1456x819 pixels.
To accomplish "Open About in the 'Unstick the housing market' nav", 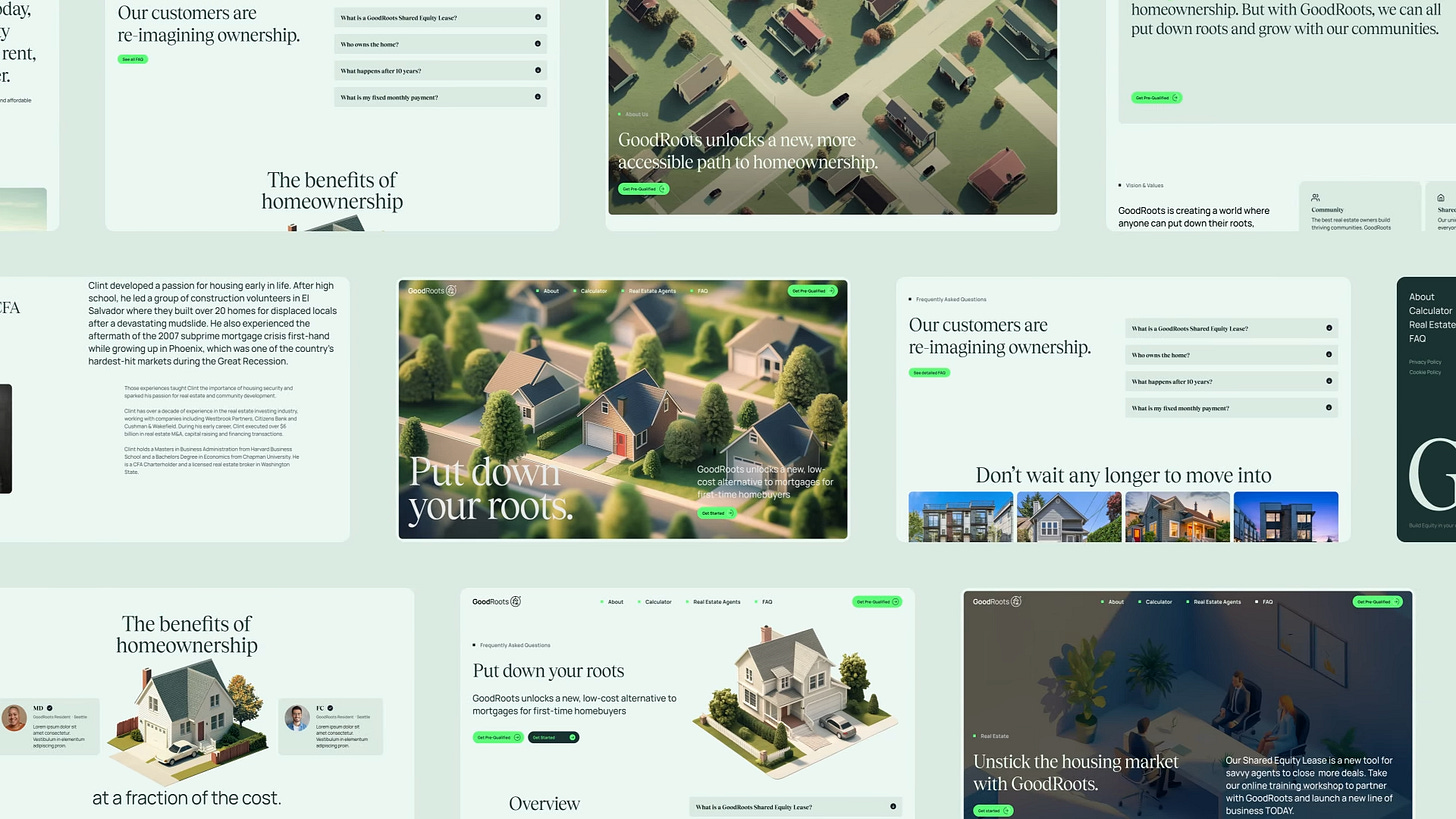I will pyautogui.click(x=1116, y=602).
